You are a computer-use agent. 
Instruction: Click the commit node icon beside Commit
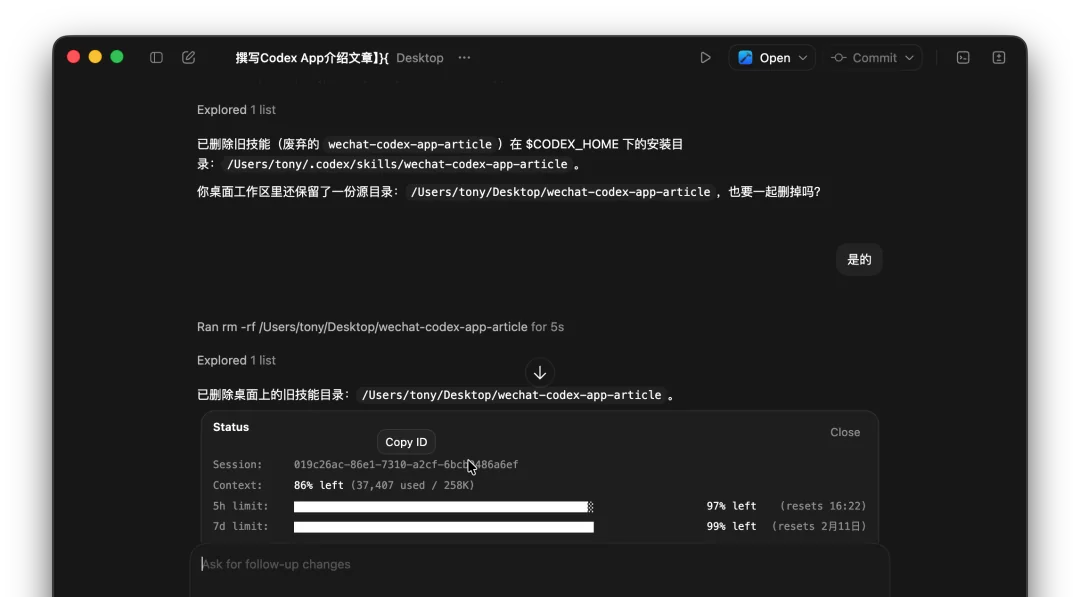[x=840, y=57]
